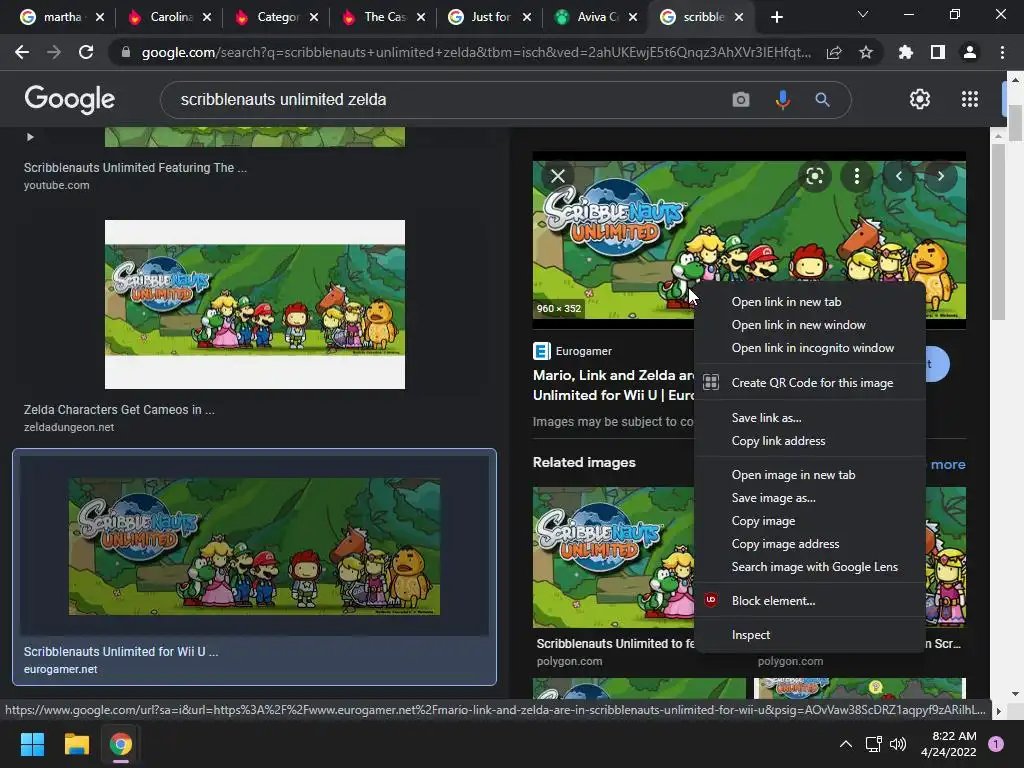Screen dimensions: 1024x768
Task: Open eurogamer.net Scribblenauts Wii U thumbnail
Action: pos(255,547)
